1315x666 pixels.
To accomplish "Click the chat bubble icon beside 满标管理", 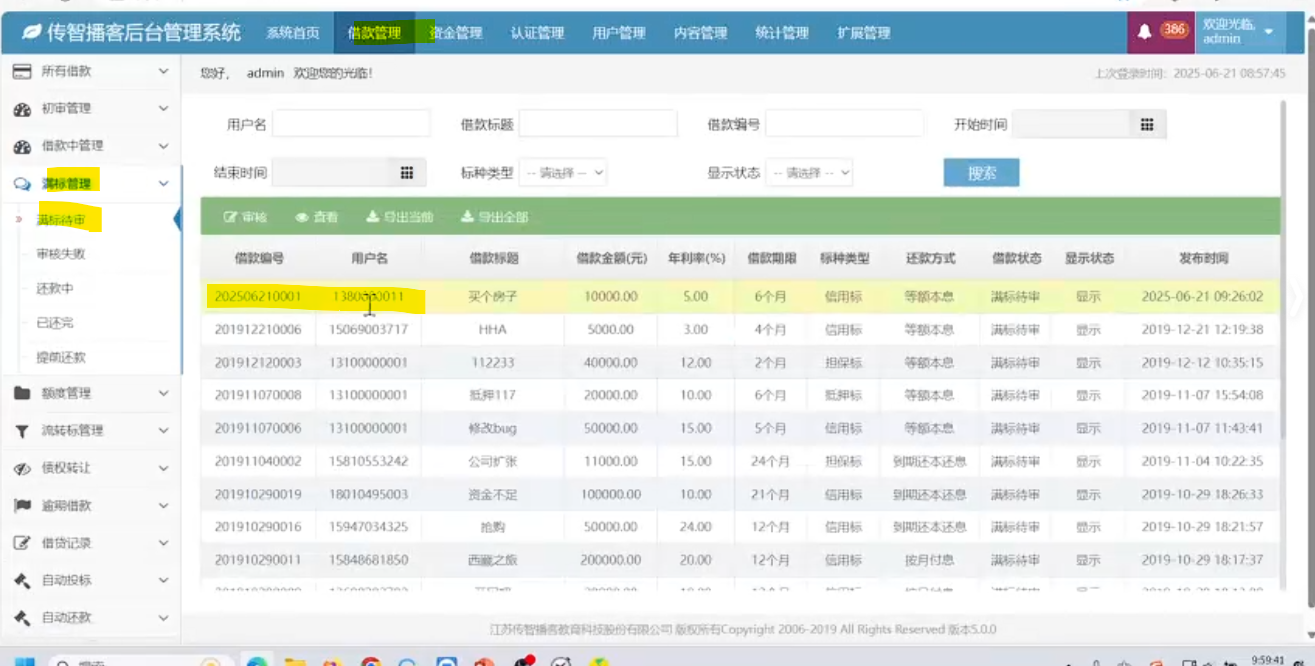I will point(22,184).
